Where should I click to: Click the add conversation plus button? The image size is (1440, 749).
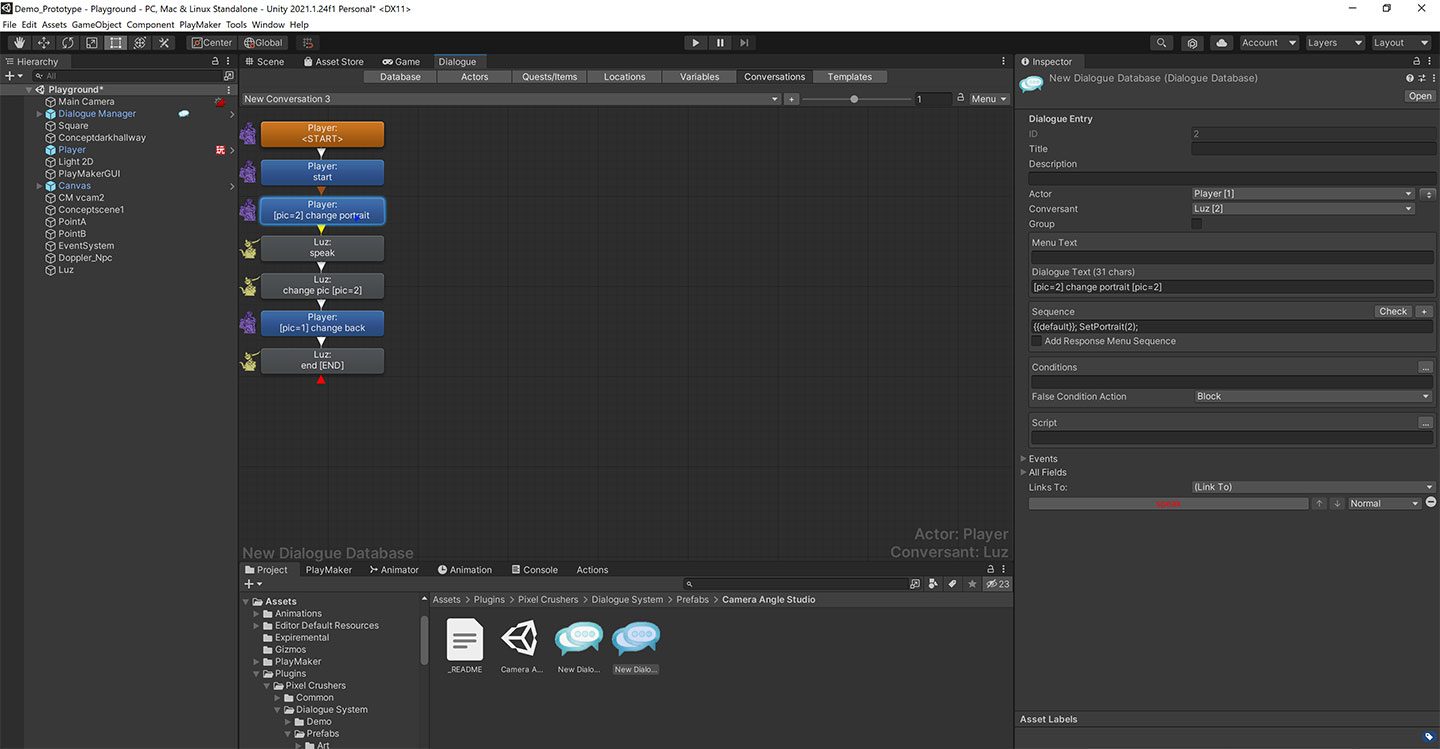pyautogui.click(x=791, y=99)
